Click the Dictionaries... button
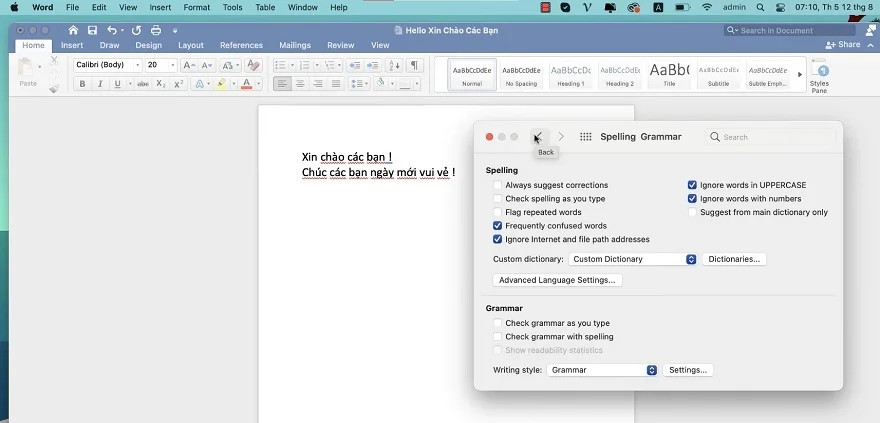The image size is (880, 423). [735, 259]
